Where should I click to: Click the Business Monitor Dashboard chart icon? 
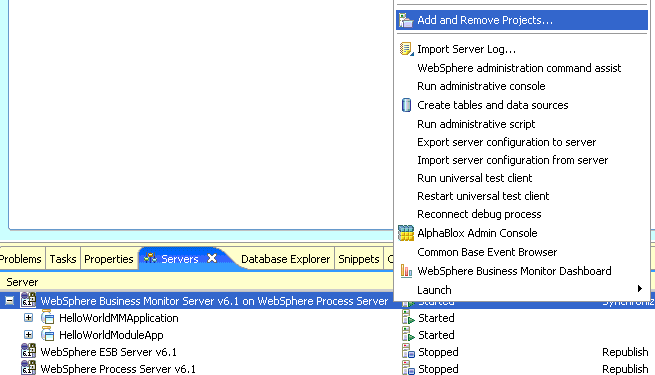point(406,271)
